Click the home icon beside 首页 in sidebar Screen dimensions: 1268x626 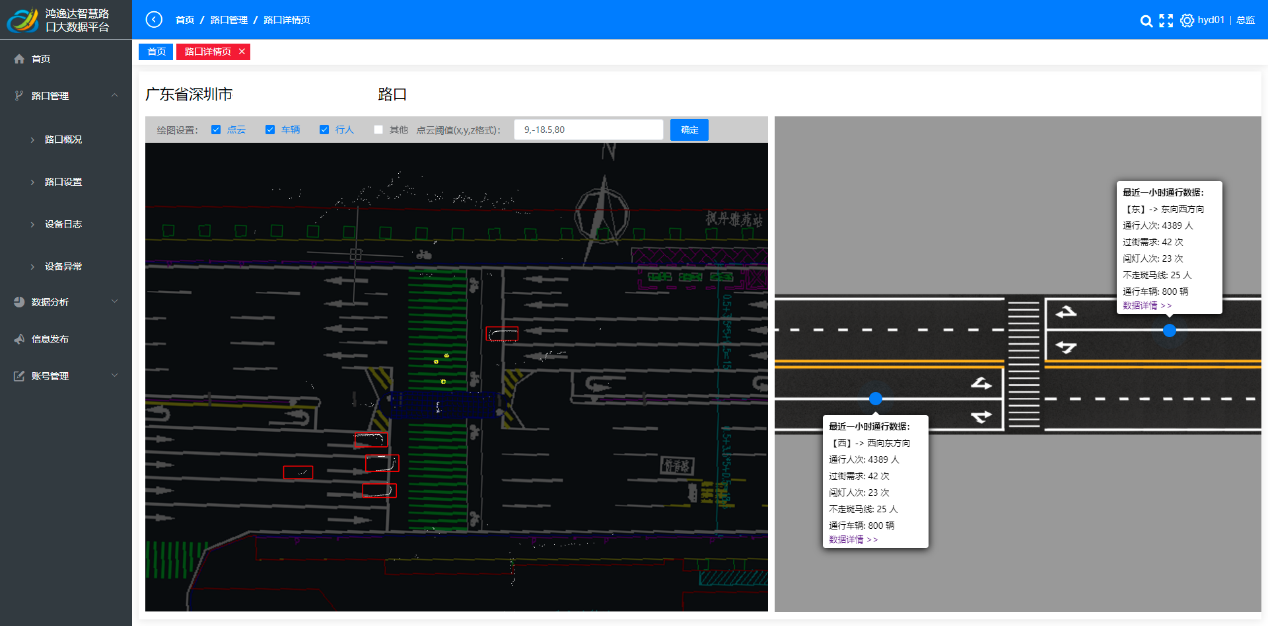(19, 59)
